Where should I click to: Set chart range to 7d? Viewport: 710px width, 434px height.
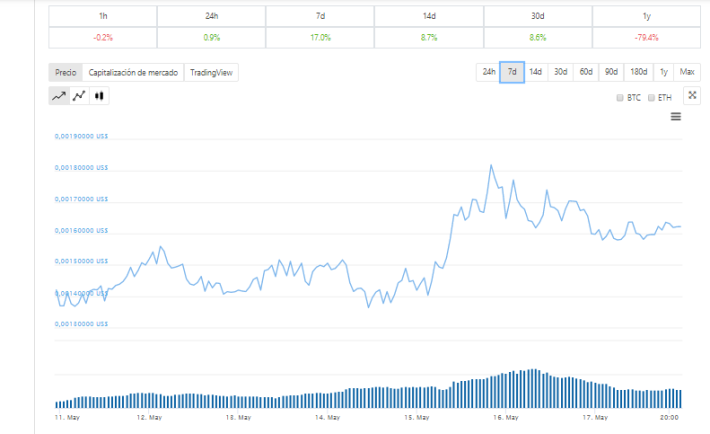click(512, 72)
